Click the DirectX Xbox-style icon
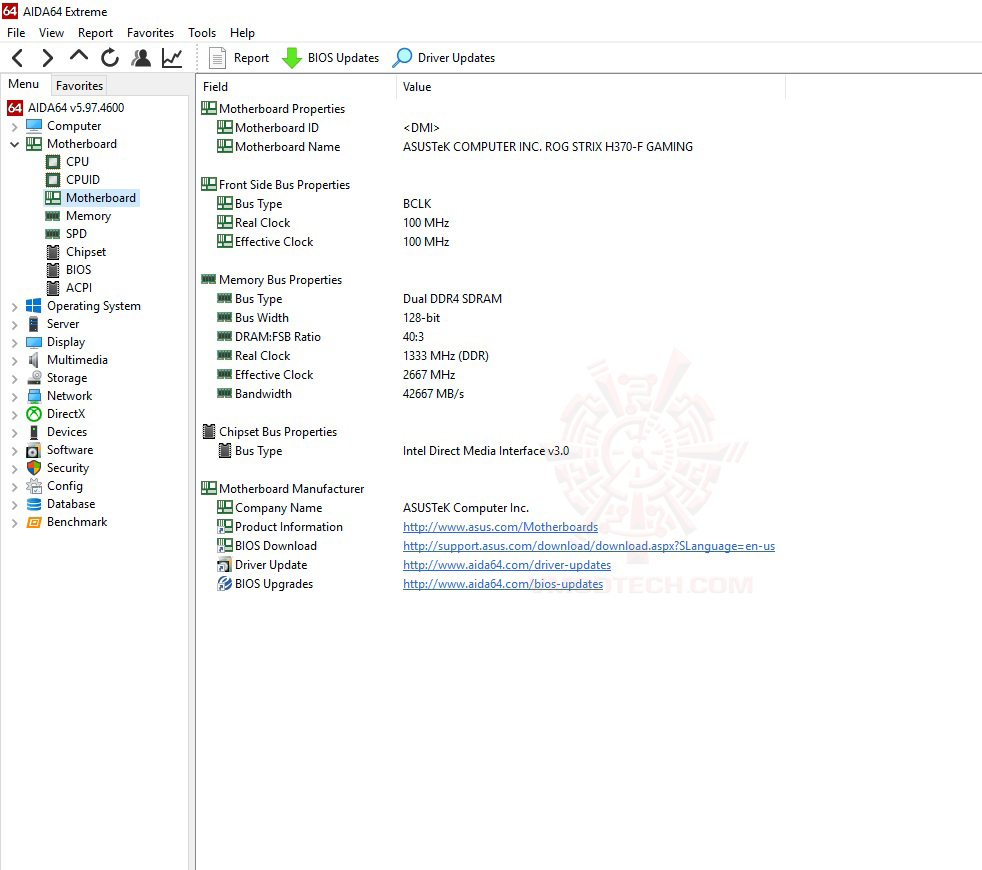The image size is (982, 870). tap(34, 414)
